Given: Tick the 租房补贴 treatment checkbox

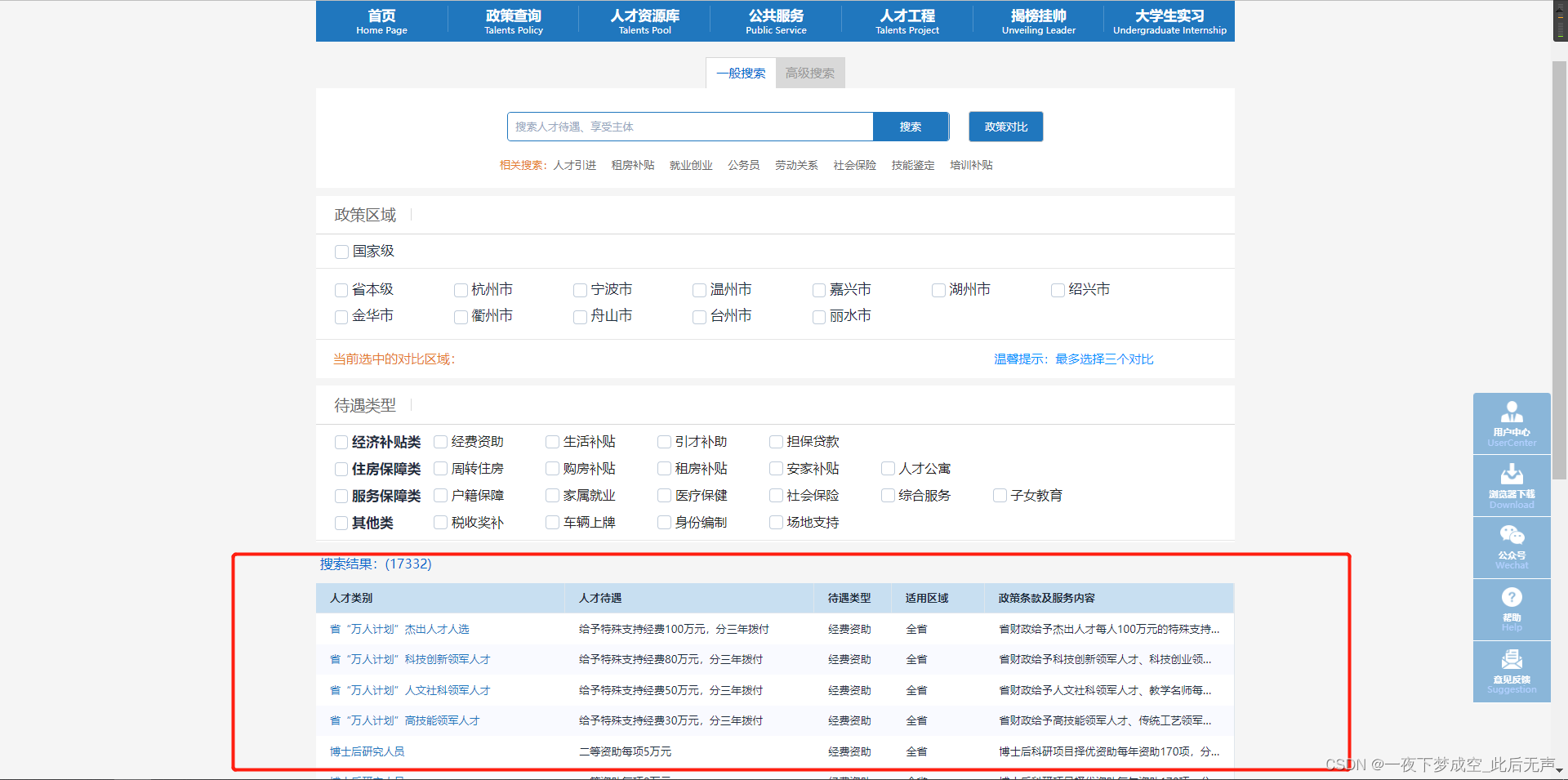Looking at the screenshot, I should 664,469.
